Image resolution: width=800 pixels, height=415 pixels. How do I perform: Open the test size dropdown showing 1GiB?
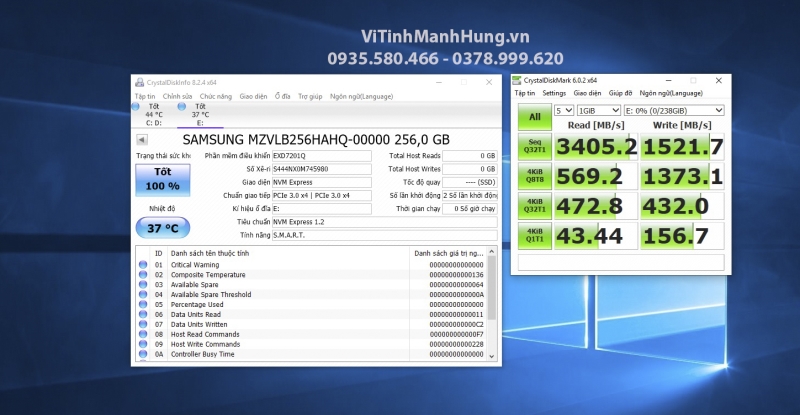tap(599, 110)
